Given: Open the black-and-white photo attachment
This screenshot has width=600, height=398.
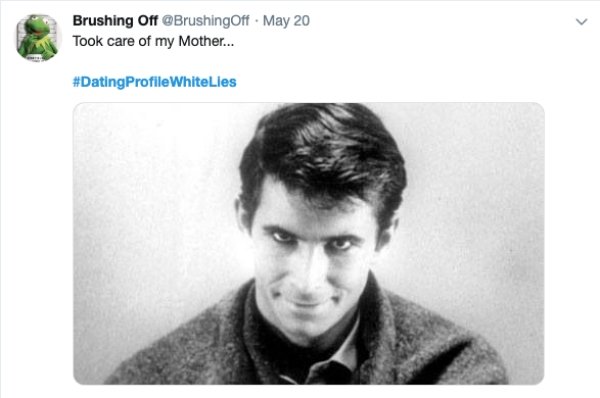Looking at the screenshot, I should pos(308,243).
